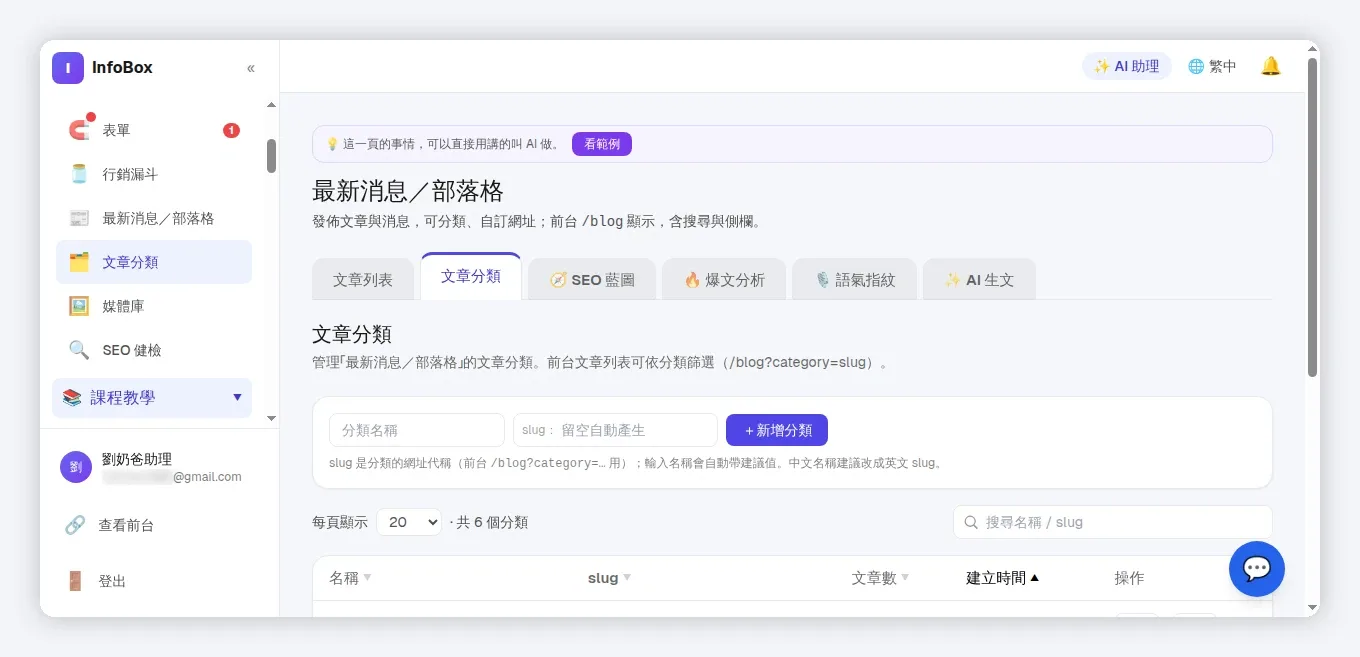The width and height of the screenshot is (1360, 657).
Task: Open the blue chat bubble widget
Action: coord(1257,569)
